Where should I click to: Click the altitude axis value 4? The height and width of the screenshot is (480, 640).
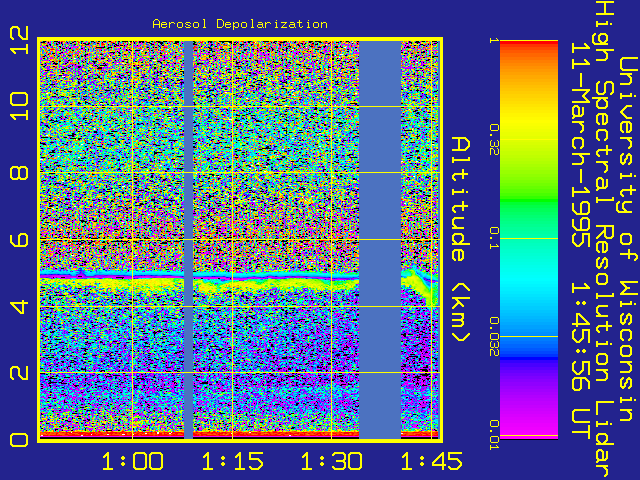[x=20, y=306]
